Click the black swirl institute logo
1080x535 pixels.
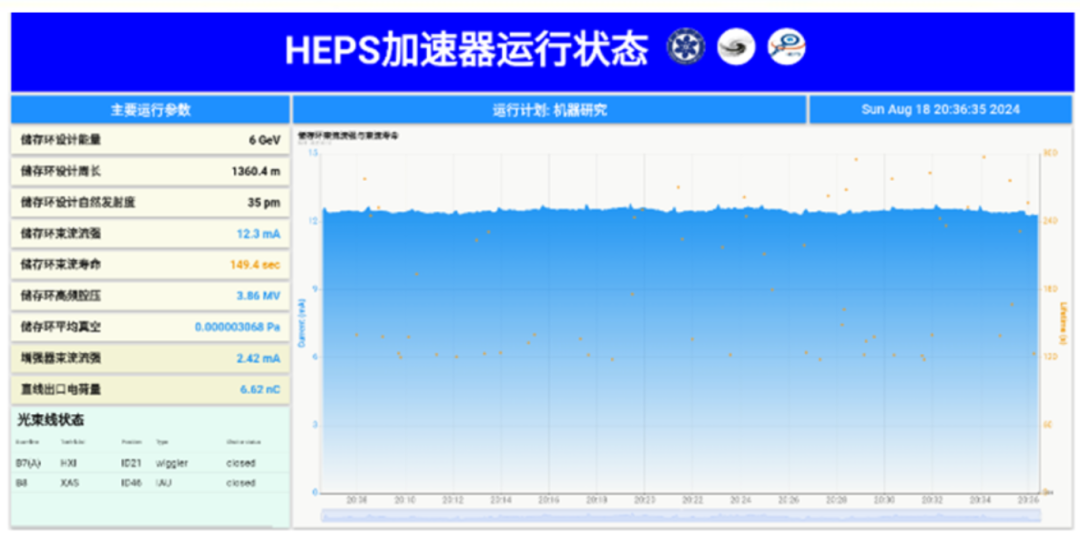click(736, 46)
